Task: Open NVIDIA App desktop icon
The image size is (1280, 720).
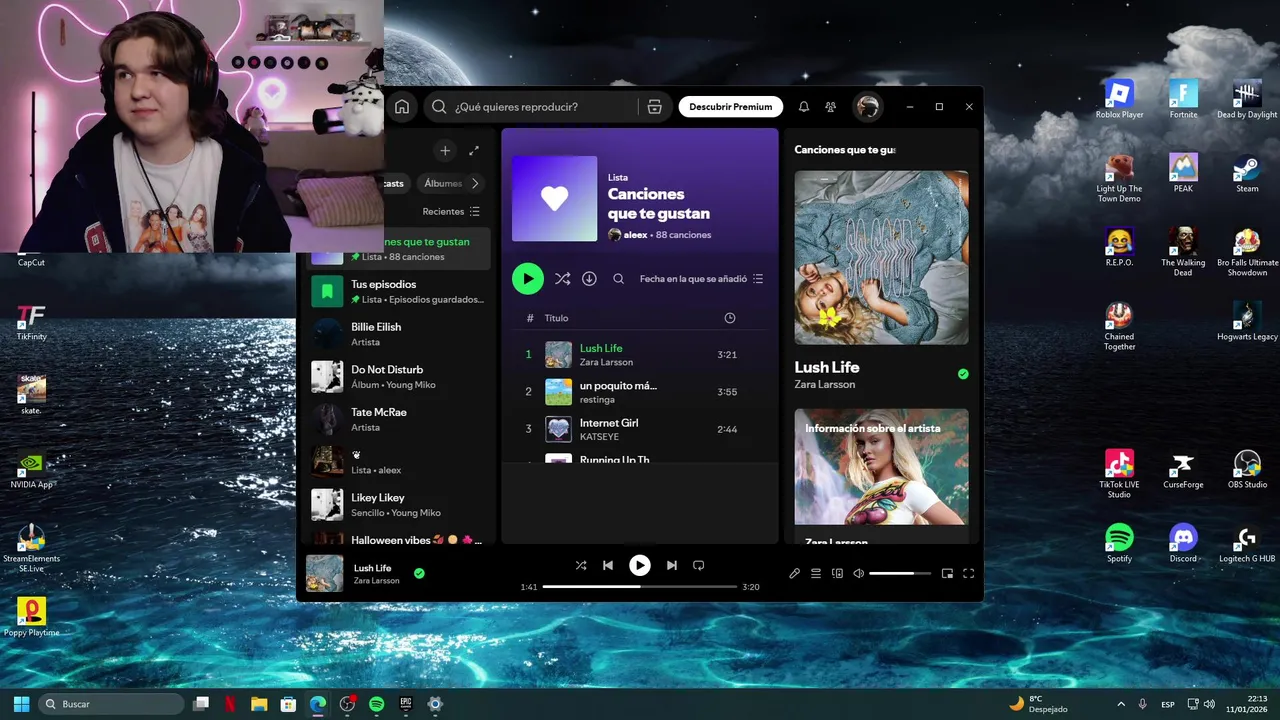Action: coord(32,469)
